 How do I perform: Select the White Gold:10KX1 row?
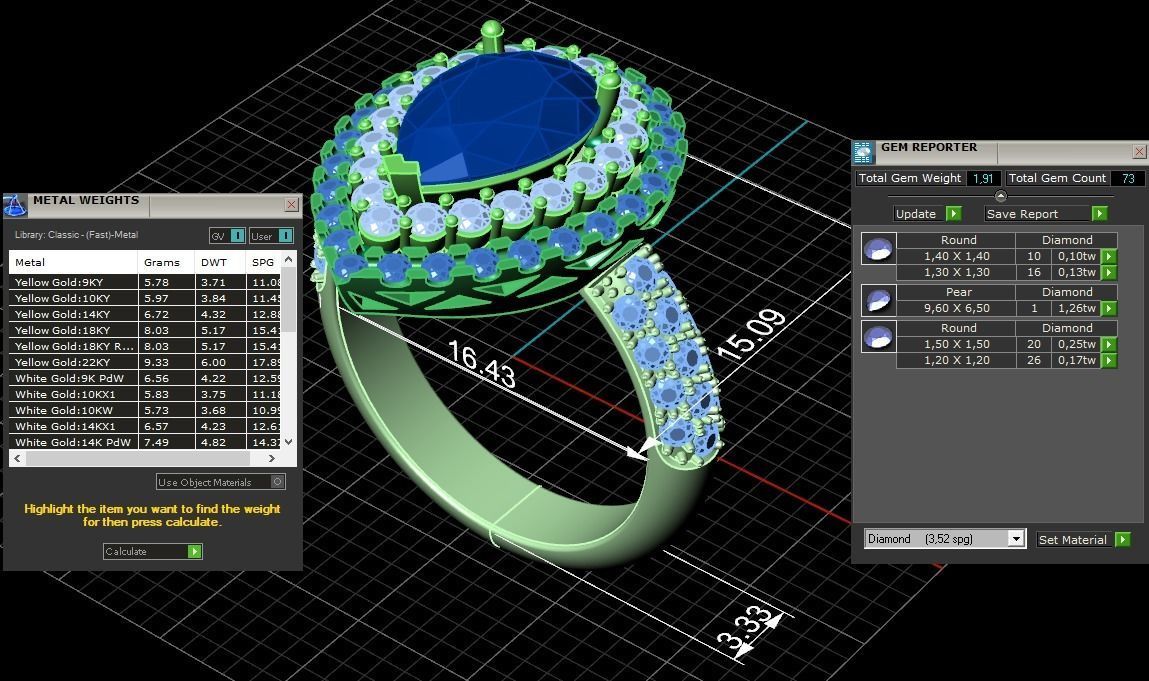coord(145,394)
